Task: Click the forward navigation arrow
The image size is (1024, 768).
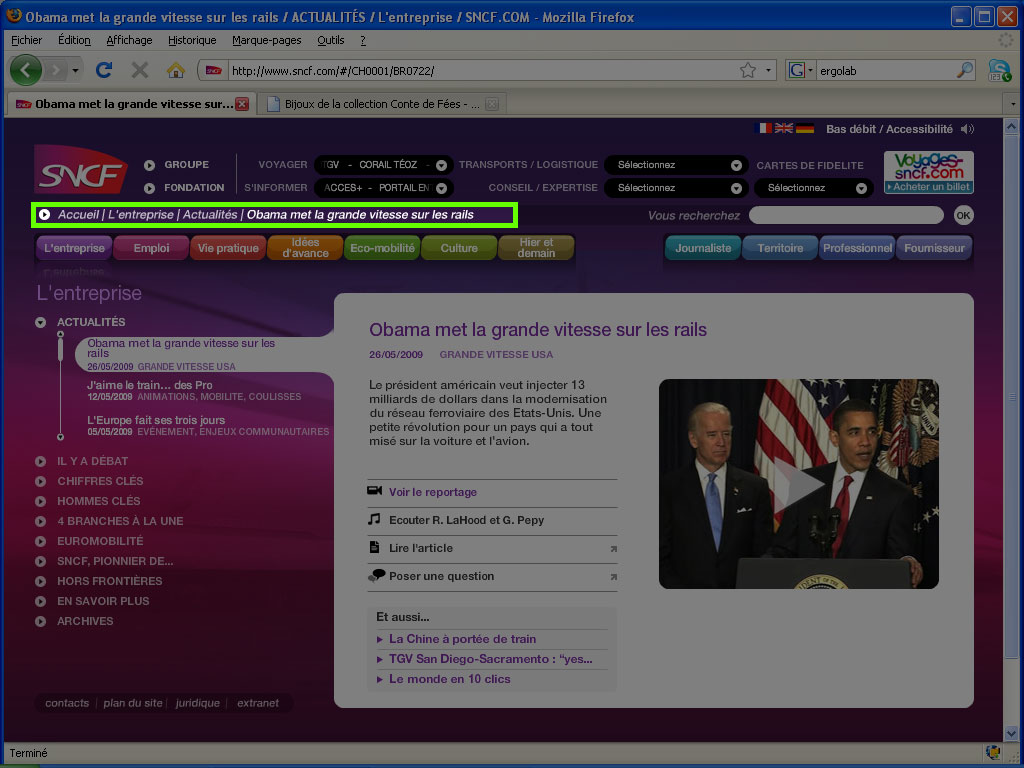Action: (57, 70)
